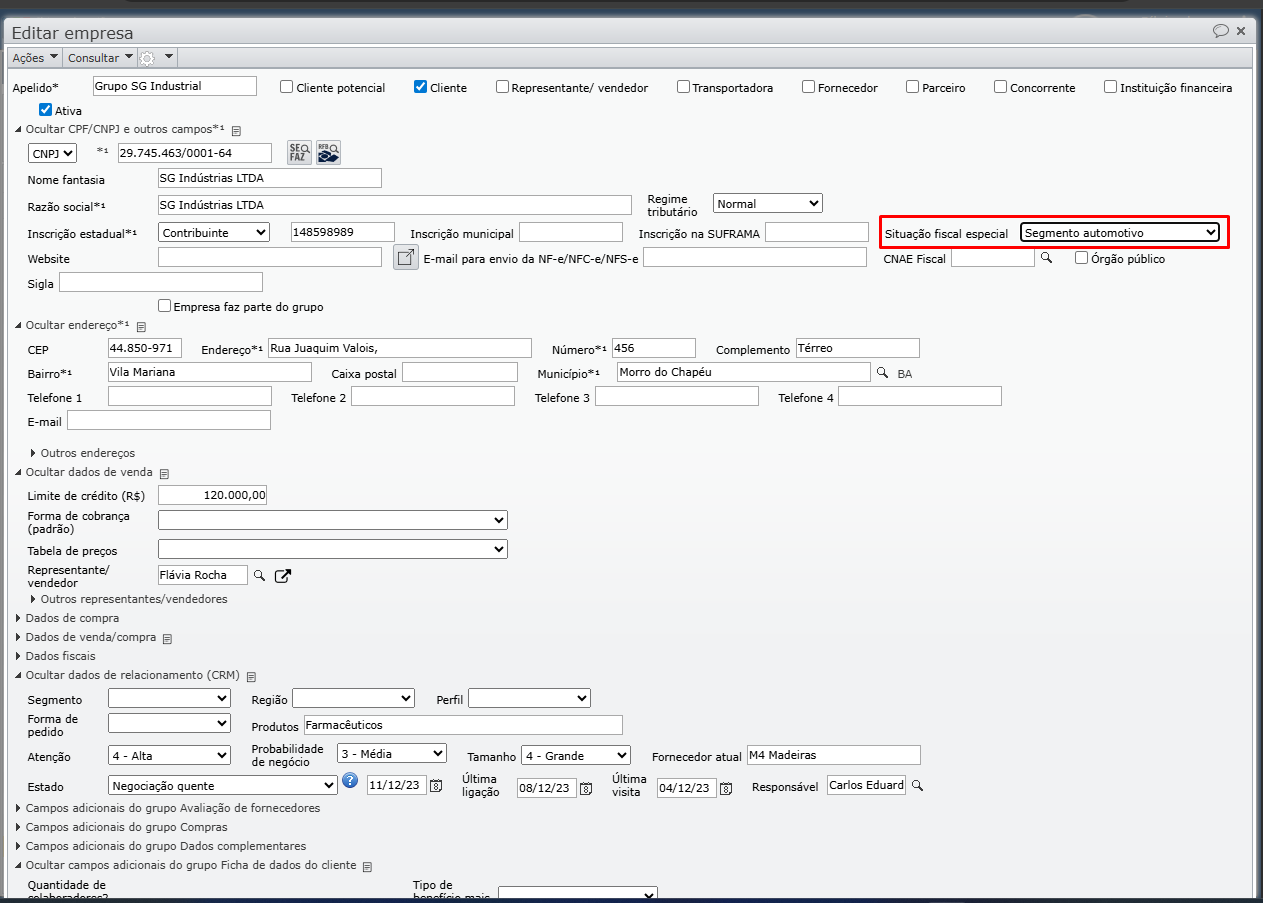Screen dimensions: 1263x903
Task: Uncheck the Ativa checkbox
Action: [x=45, y=110]
